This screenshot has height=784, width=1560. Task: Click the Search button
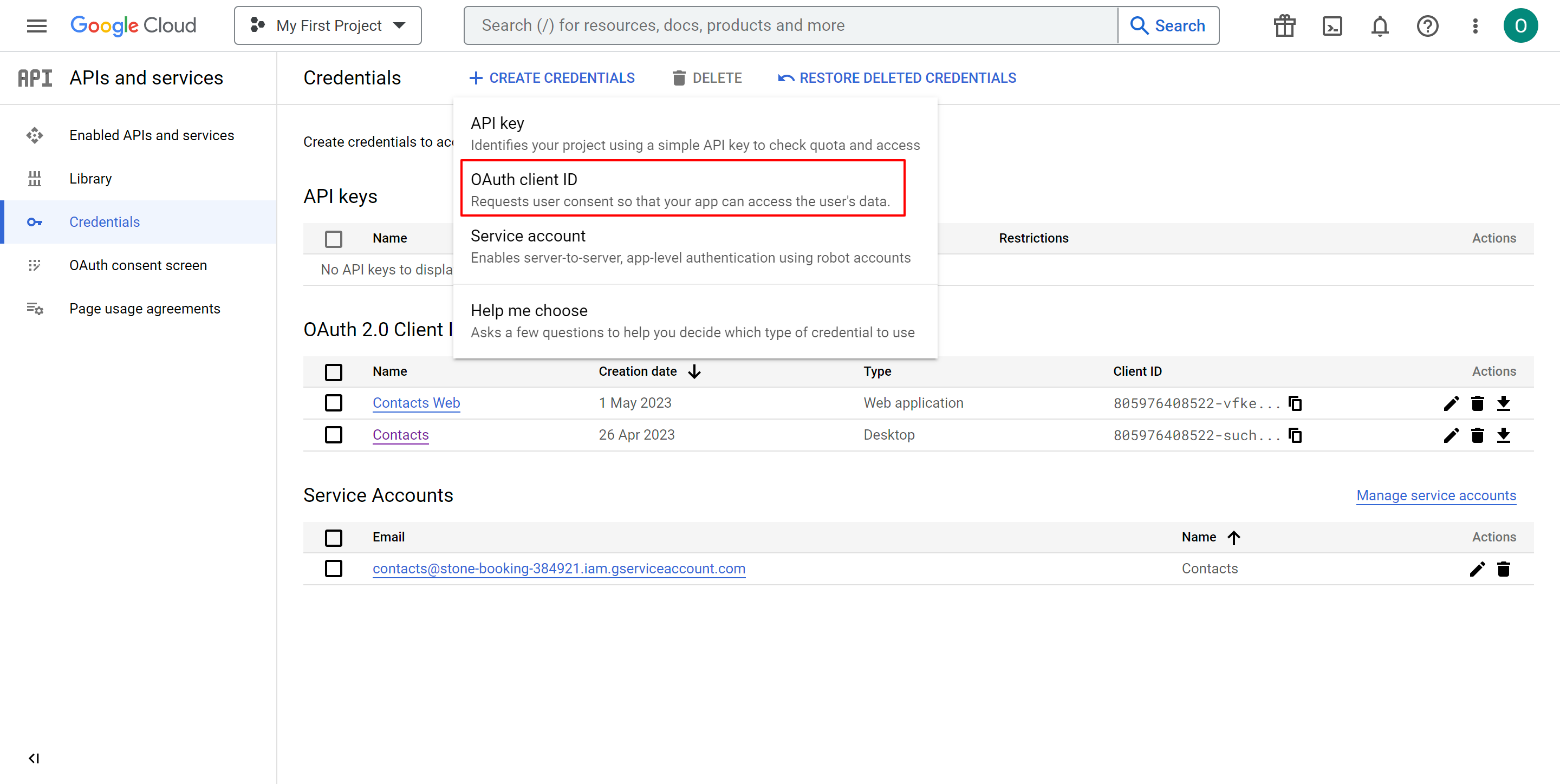pos(1168,25)
